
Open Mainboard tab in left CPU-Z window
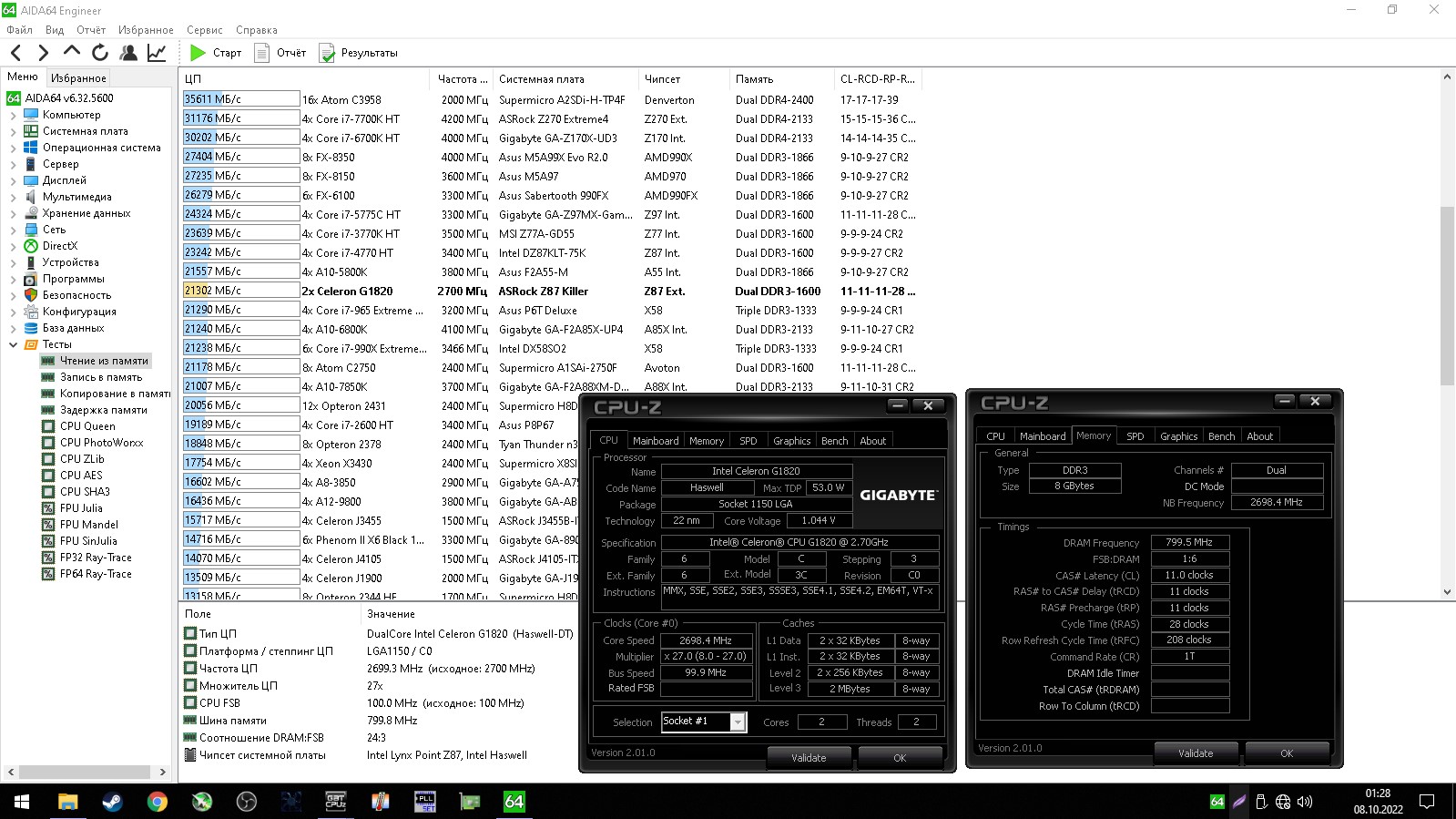[x=656, y=441]
